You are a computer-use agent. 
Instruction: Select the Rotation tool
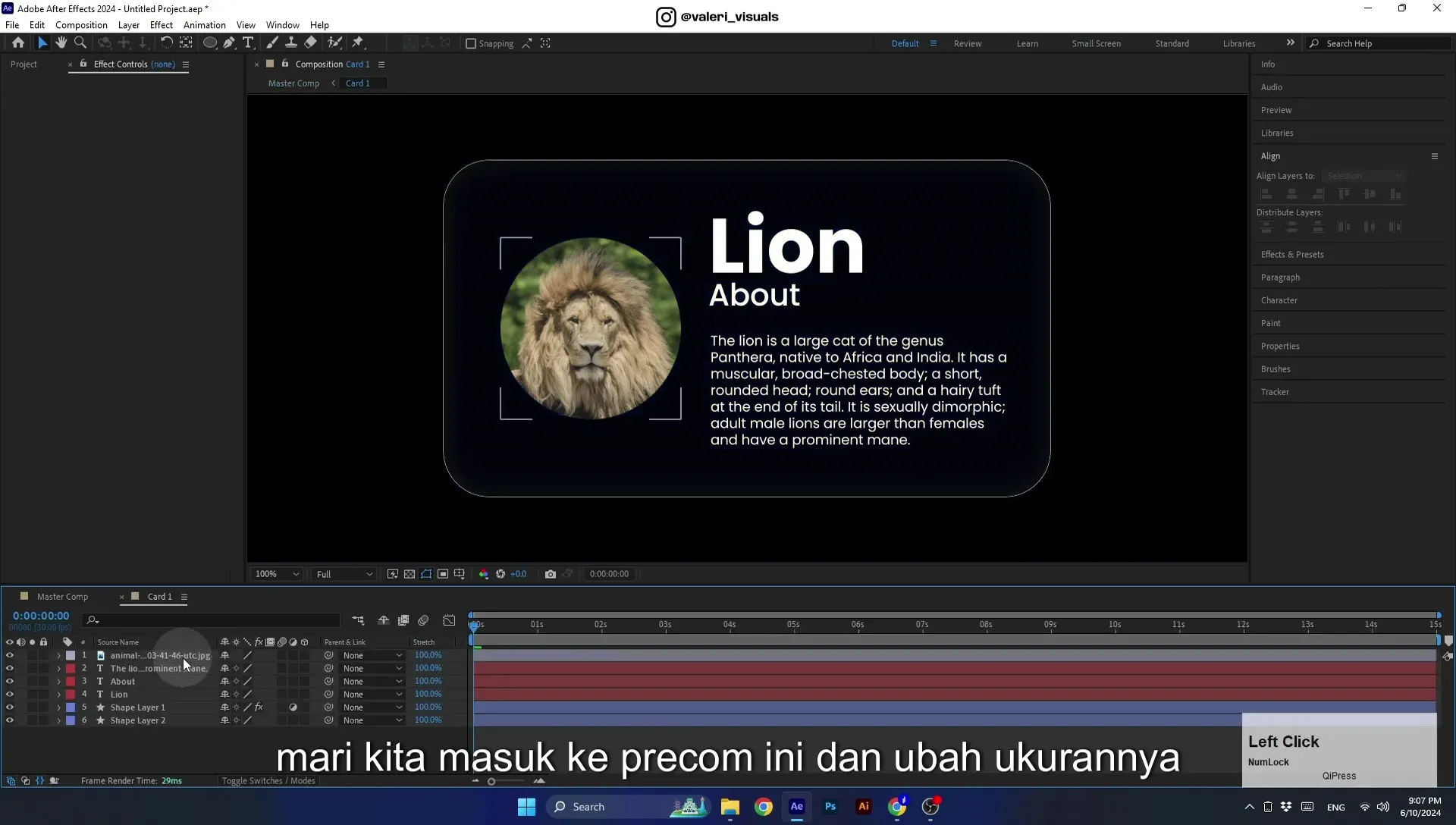tap(167, 43)
